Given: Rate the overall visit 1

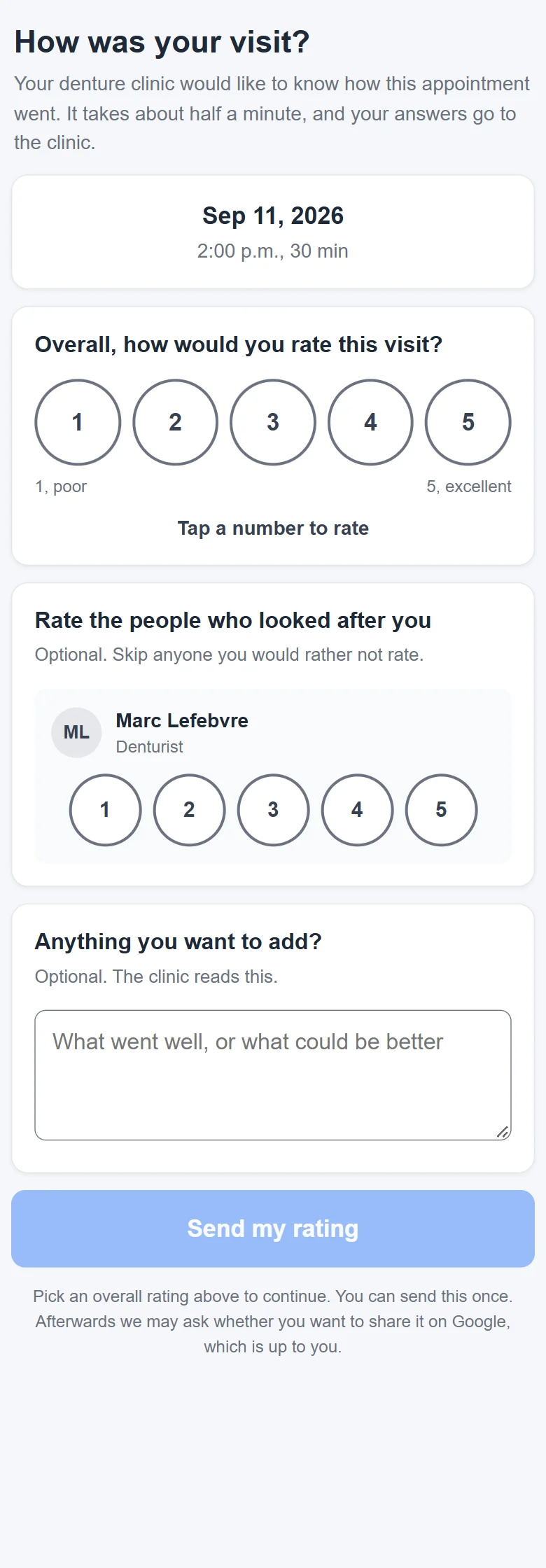Looking at the screenshot, I should [x=78, y=422].
